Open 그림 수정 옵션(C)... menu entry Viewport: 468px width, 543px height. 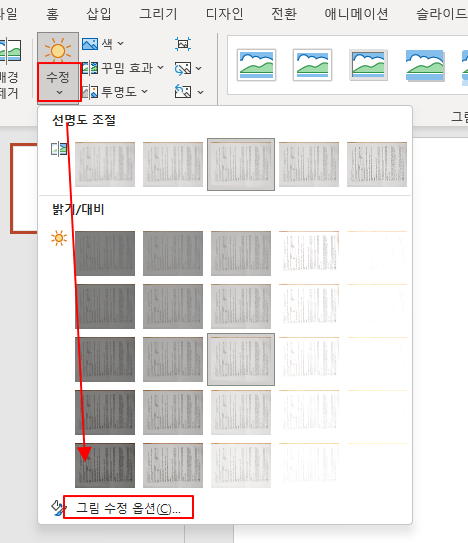click(128, 508)
